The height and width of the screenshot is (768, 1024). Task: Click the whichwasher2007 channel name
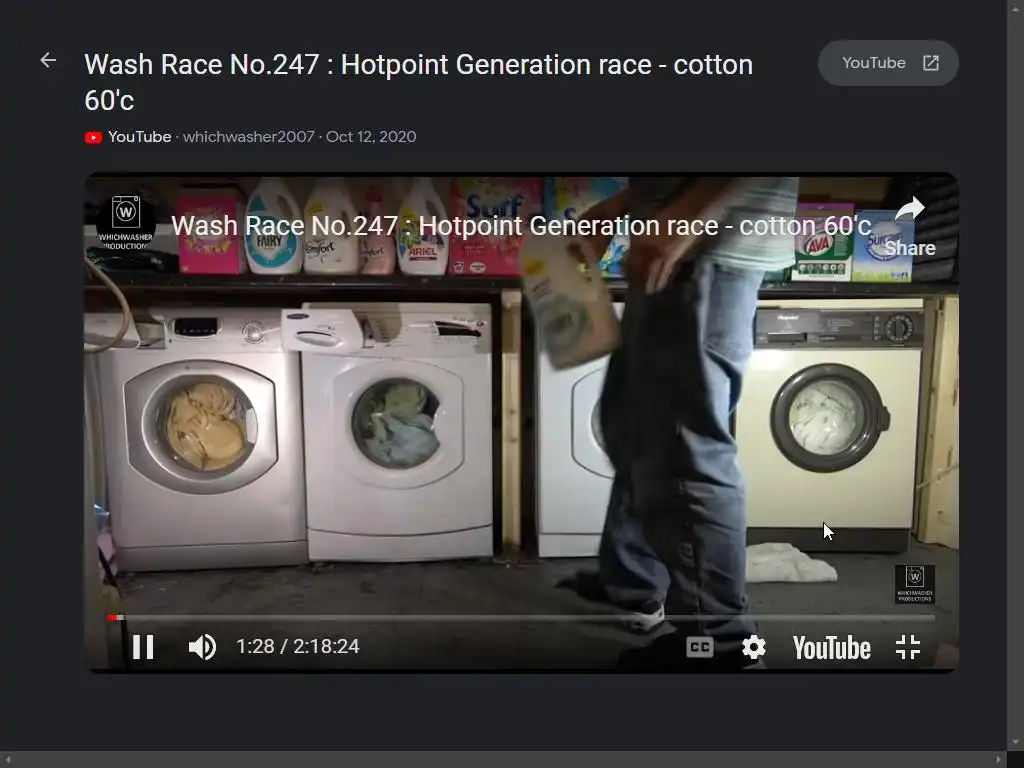tap(249, 136)
